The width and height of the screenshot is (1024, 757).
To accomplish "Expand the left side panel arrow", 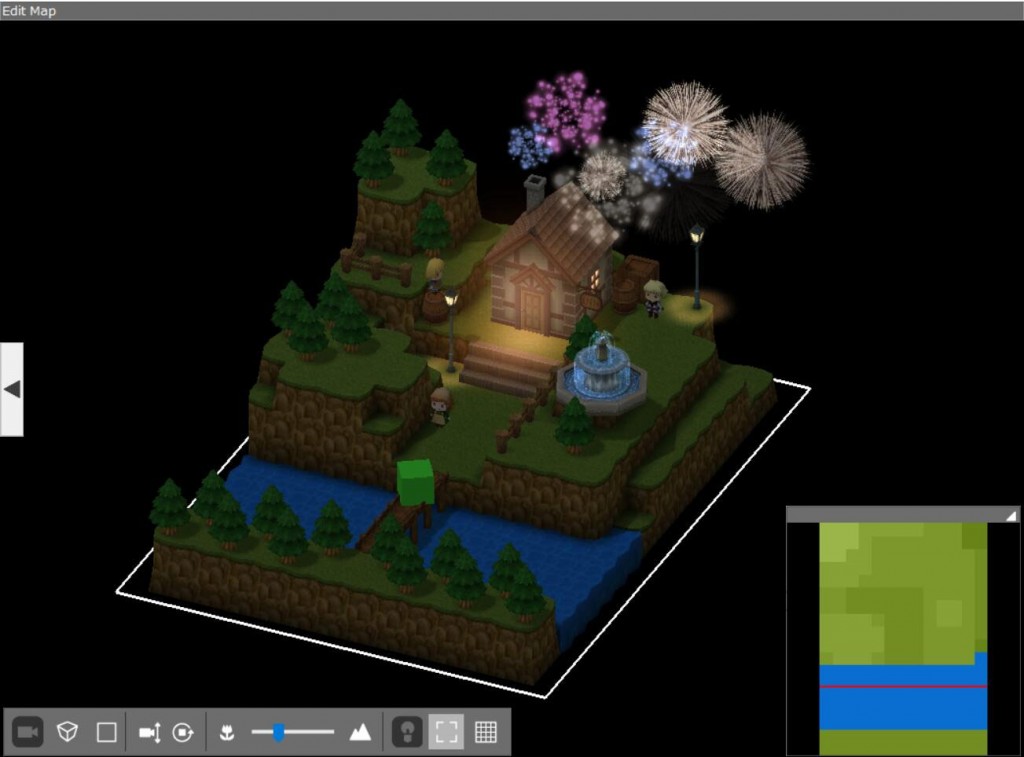I will (12, 389).
